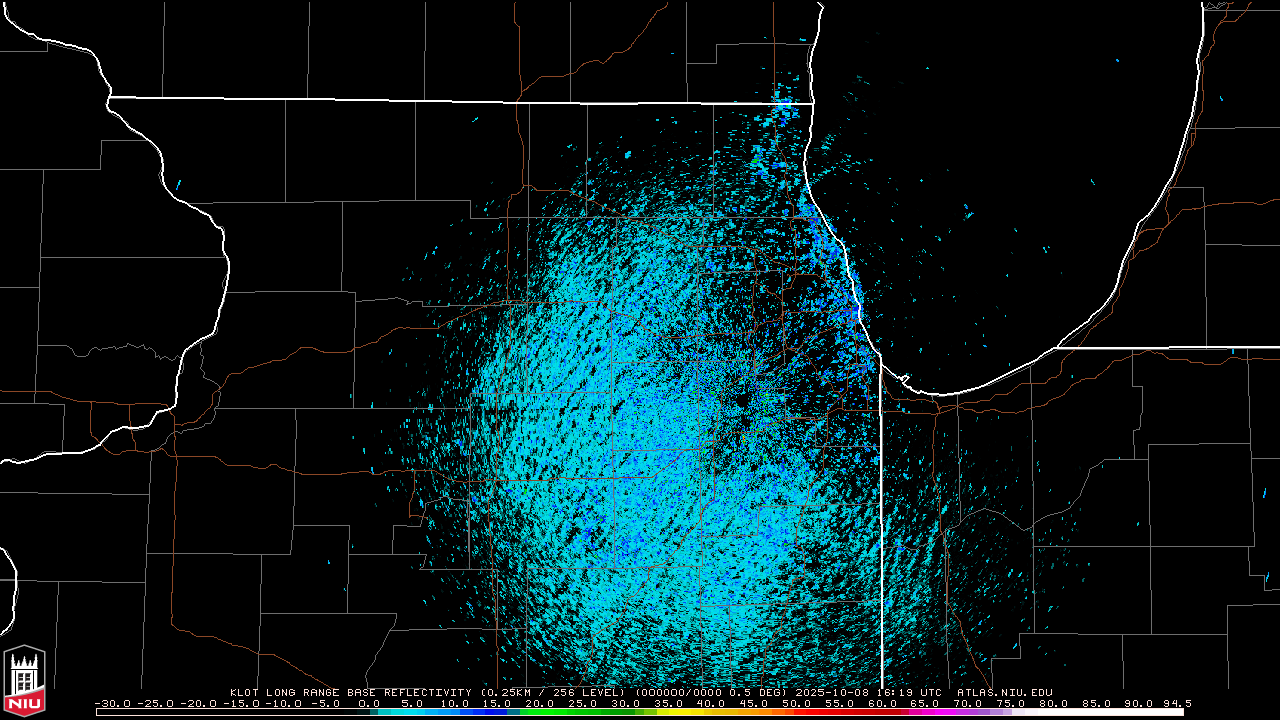Click the -10.0 scale label
Viewport: 1280px width, 720px height.
coord(284,703)
